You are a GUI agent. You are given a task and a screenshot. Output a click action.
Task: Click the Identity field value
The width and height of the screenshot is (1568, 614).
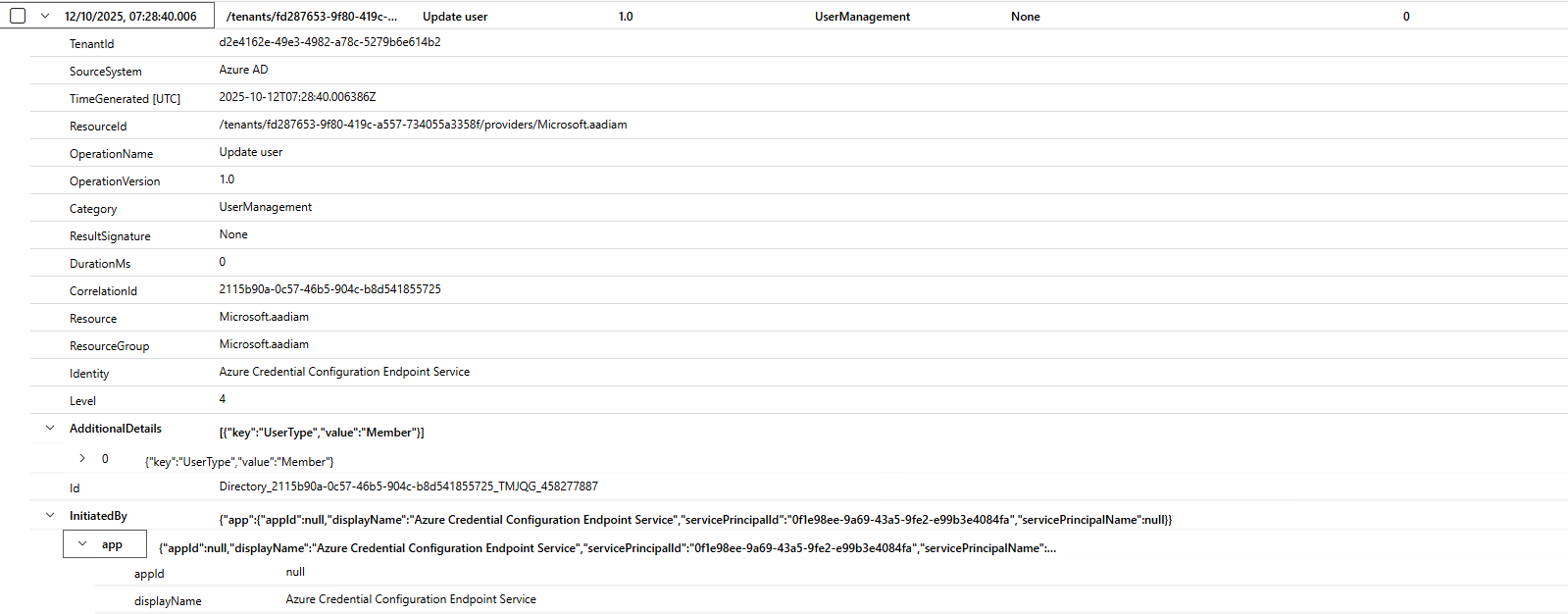(x=344, y=372)
